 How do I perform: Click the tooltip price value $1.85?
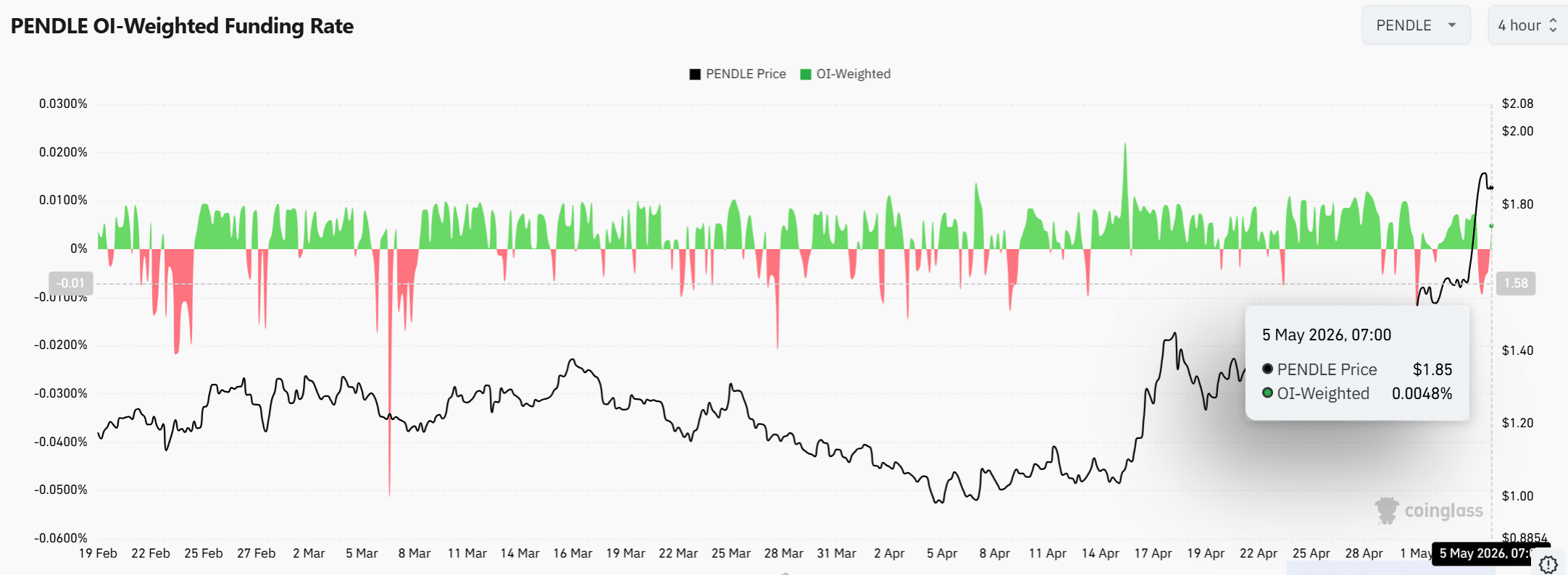[1433, 369]
